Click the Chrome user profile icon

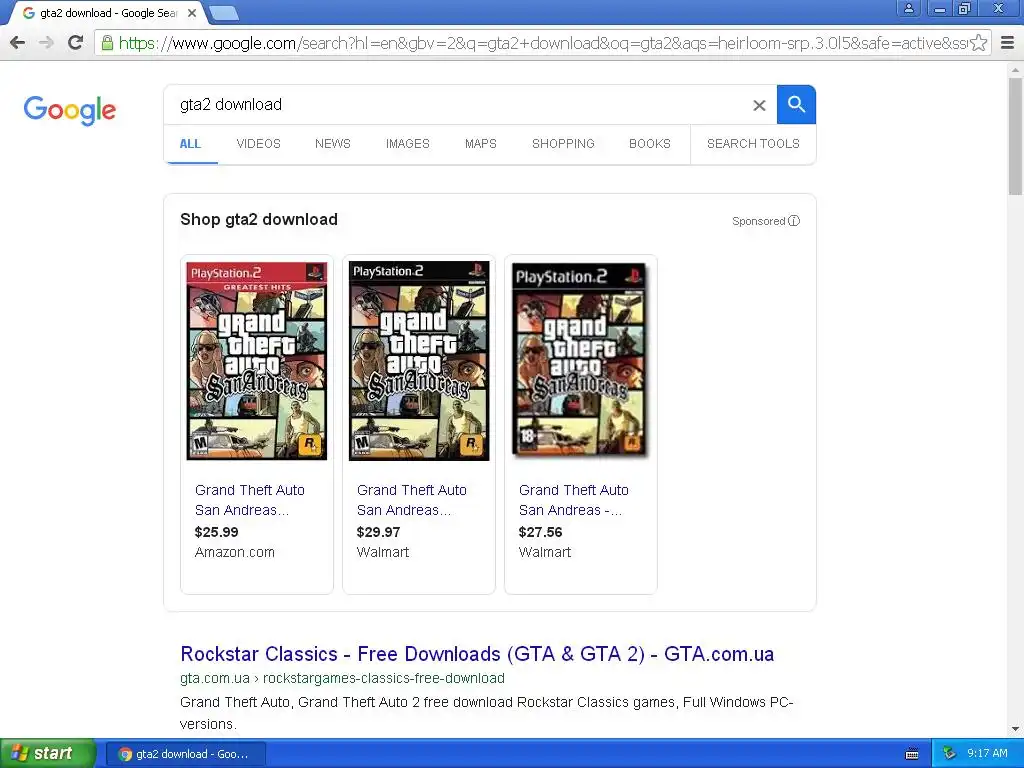click(x=908, y=8)
